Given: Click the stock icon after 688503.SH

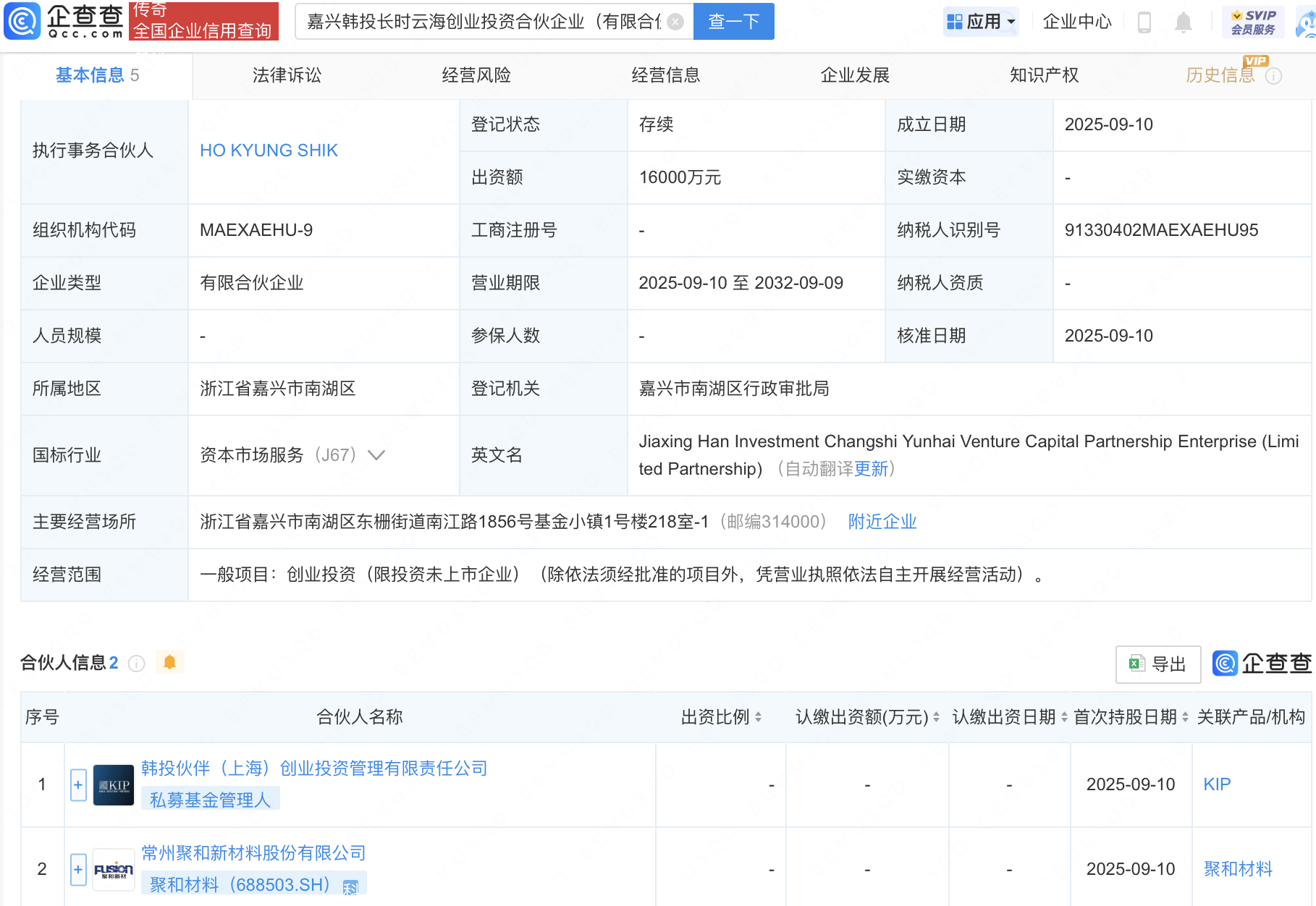Looking at the screenshot, I should (x=350, y=887).
